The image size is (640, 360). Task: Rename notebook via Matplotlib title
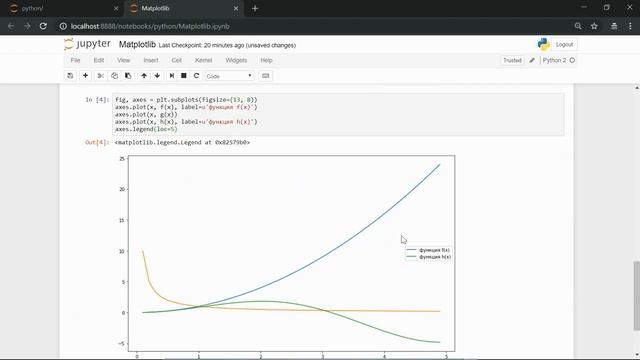[x=137, y=44]
